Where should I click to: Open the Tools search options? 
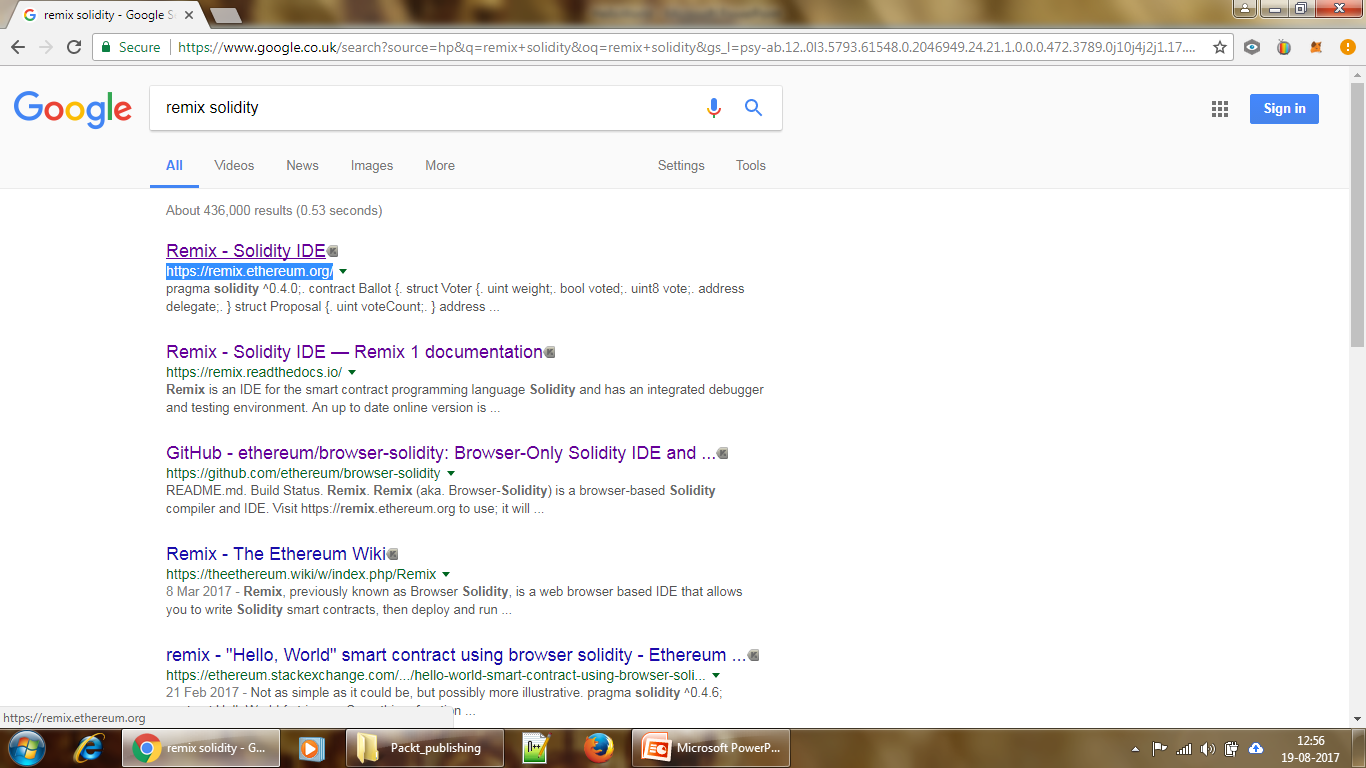coord(751,166)
